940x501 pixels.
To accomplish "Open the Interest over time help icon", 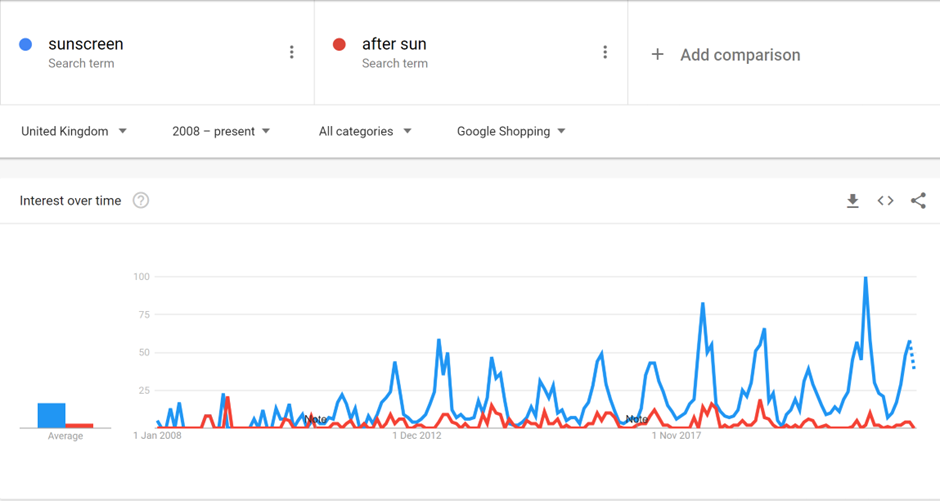I will (x=141, y=200).
